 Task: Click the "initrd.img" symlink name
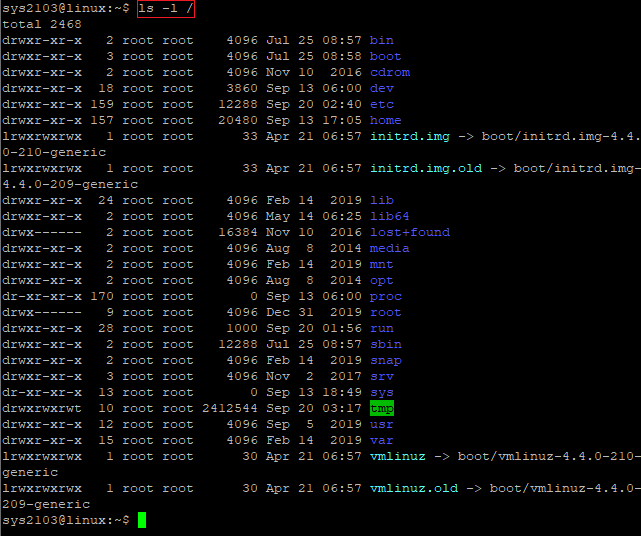[x=410, y=136]
